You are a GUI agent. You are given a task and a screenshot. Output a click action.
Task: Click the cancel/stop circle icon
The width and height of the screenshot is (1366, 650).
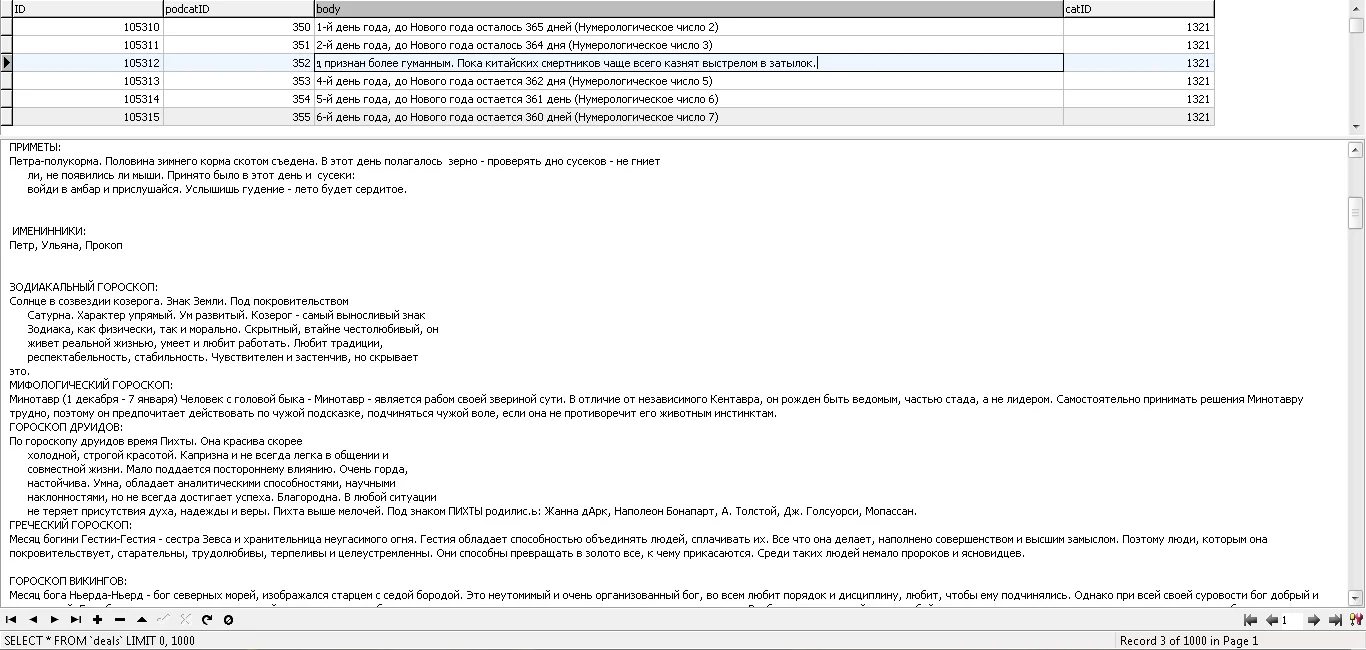(x=228, y=620)
